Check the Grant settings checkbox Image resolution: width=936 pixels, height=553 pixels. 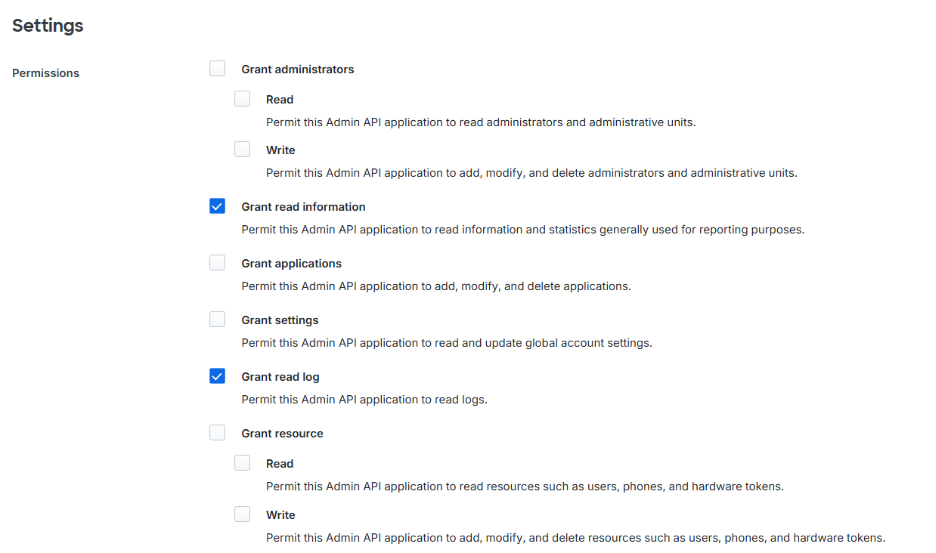tap(217, 320)
